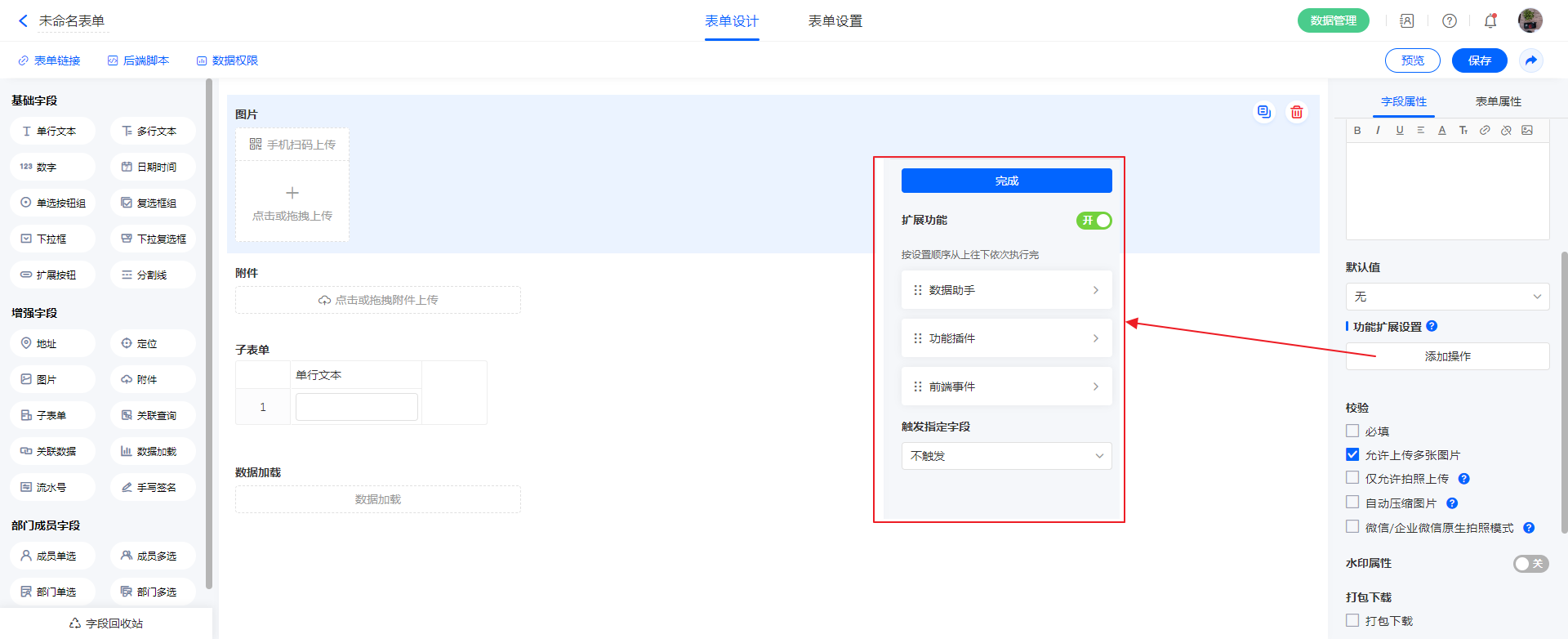The image size is (1568, 639).
Task: Click the bold formatting icon
Action: (x=1357, y=131)
